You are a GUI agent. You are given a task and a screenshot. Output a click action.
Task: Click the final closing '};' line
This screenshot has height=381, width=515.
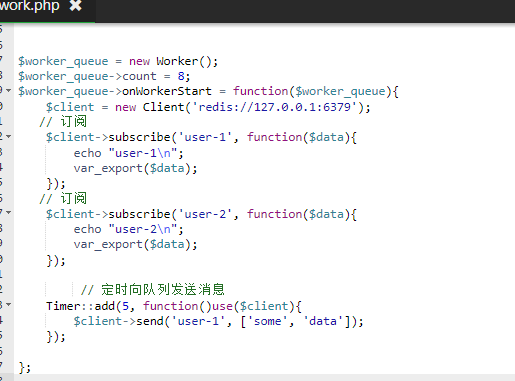(x=25, y=368)
